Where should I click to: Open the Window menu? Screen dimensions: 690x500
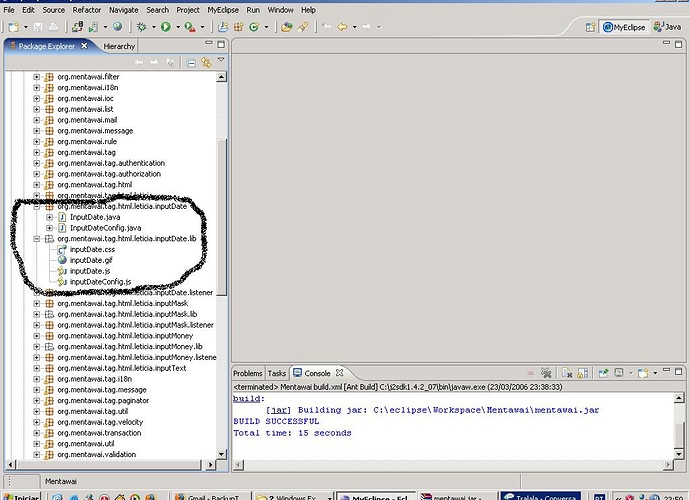point(280,10)
